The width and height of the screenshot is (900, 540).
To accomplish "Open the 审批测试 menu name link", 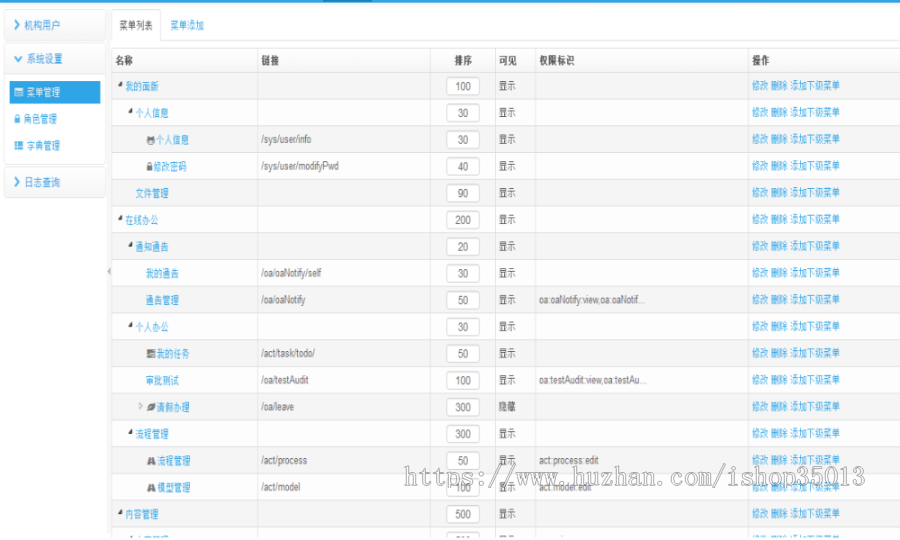I will (x=162, y=380).
